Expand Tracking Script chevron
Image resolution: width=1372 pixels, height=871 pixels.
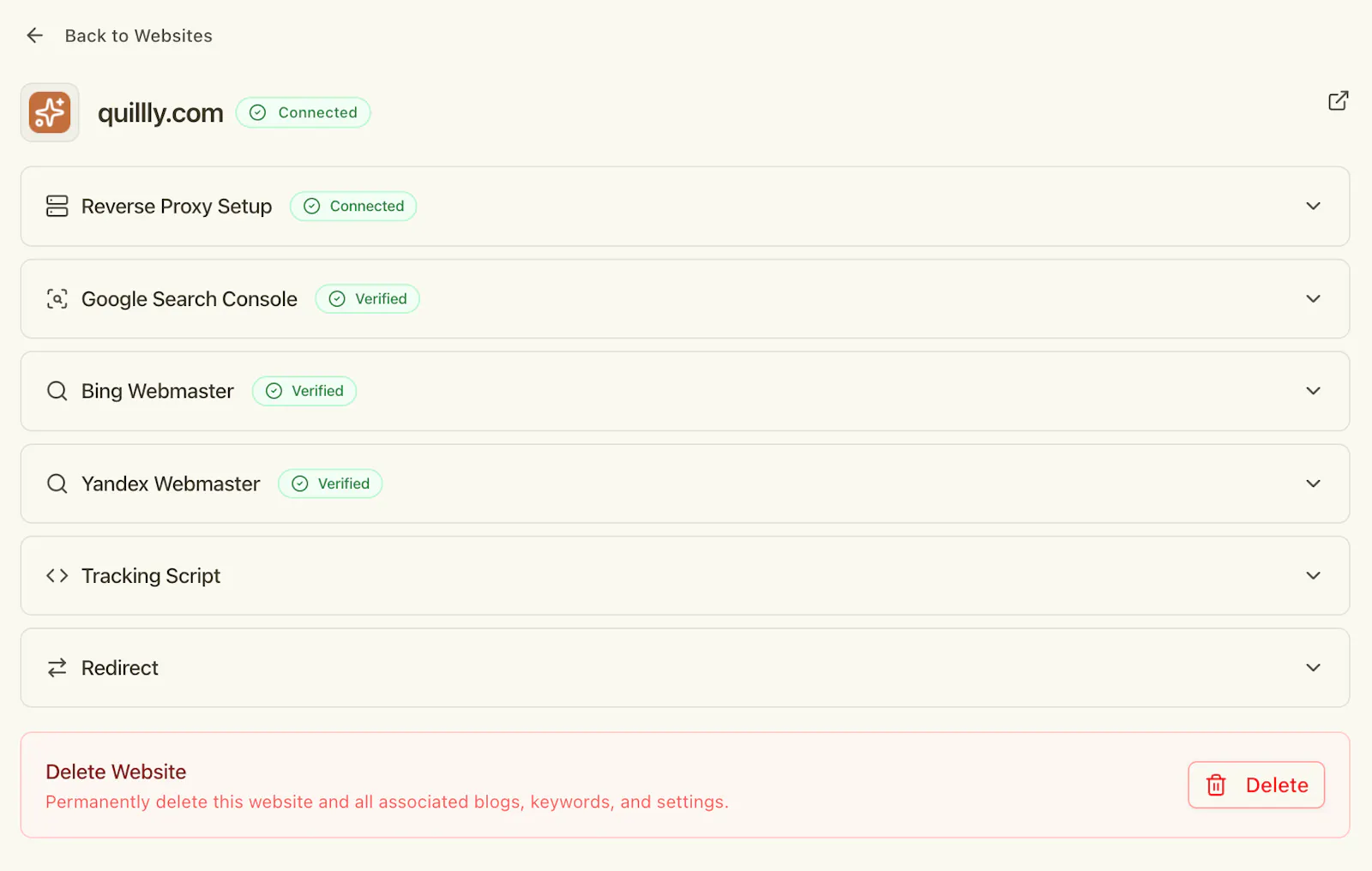(x=1313, y=575)
